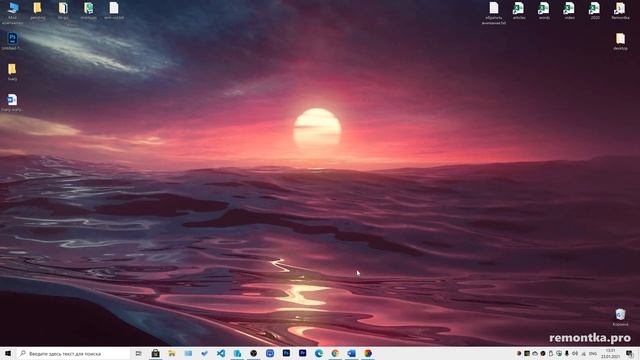Image resolution: width=640 pixels, height=360 pixels.
Task: Launch Microsoft Edge from the taskbar
Action: click(319, 353)
